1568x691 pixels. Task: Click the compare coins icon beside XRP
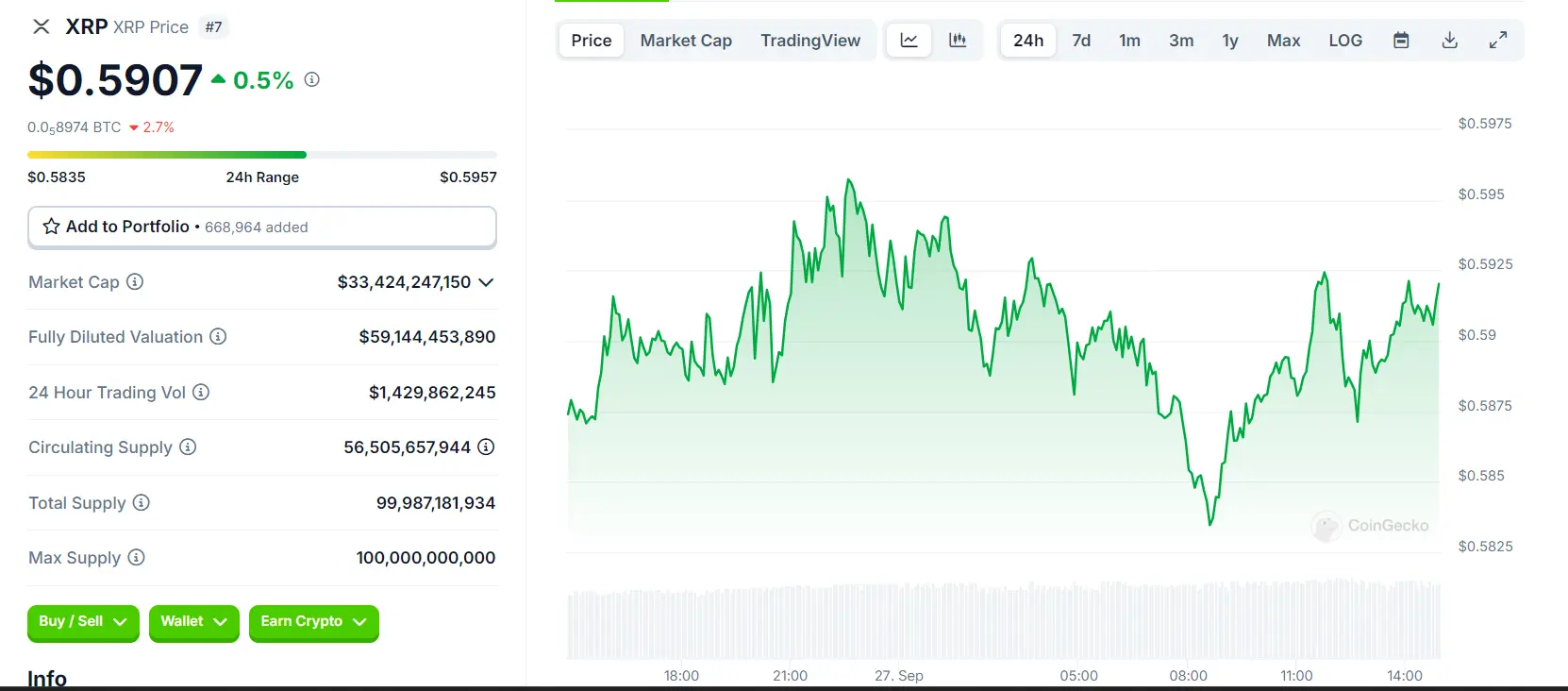41,26
